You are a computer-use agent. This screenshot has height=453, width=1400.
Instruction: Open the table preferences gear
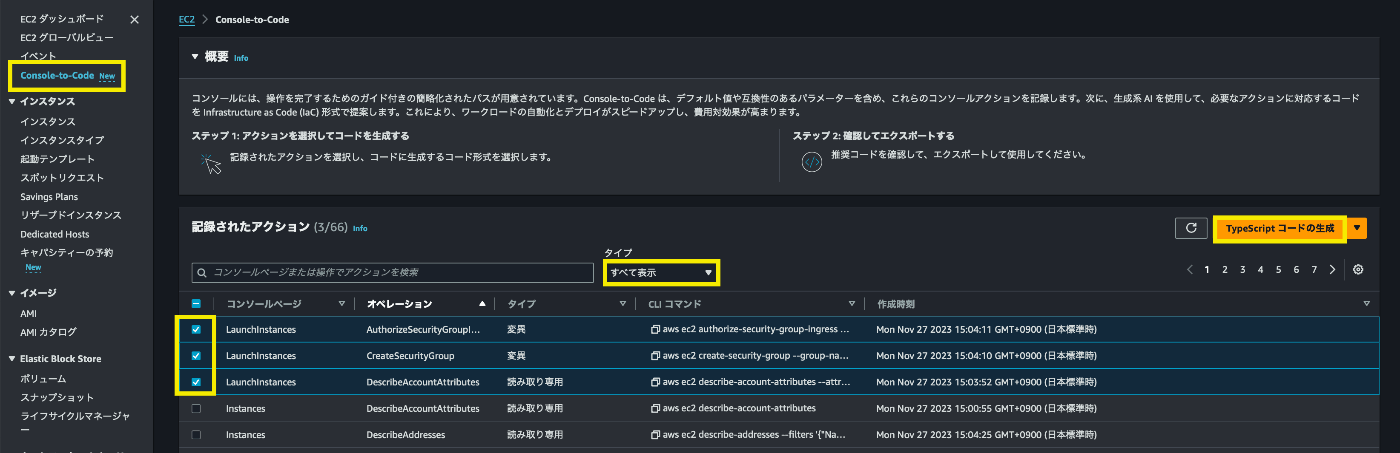[1357, 270]
